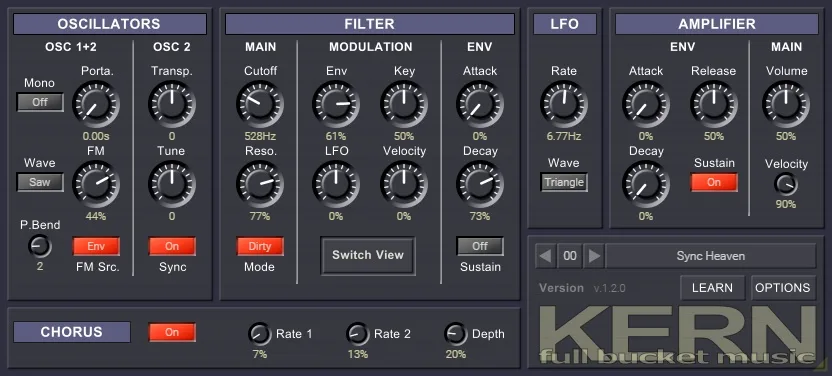Toggle the Mono Off button
The height and width of the screenshot is (376, 832).
tap(40, 102)
